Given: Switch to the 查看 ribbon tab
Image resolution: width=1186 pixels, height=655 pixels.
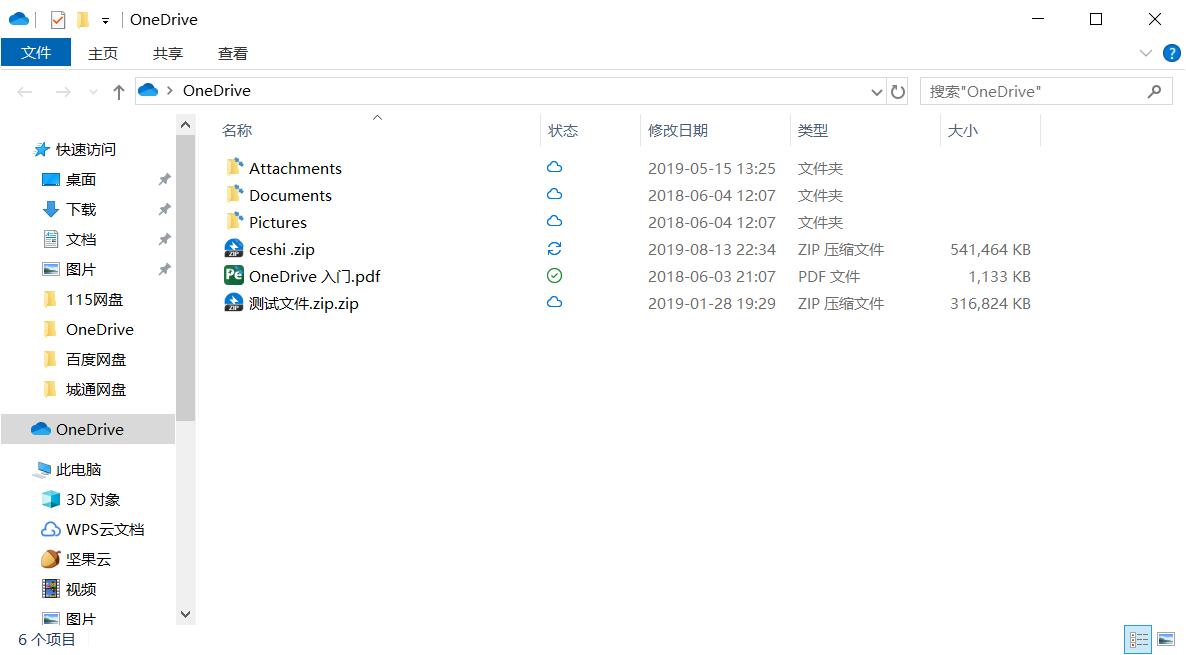Looking at the screenshot, I should tap(232, 53).
